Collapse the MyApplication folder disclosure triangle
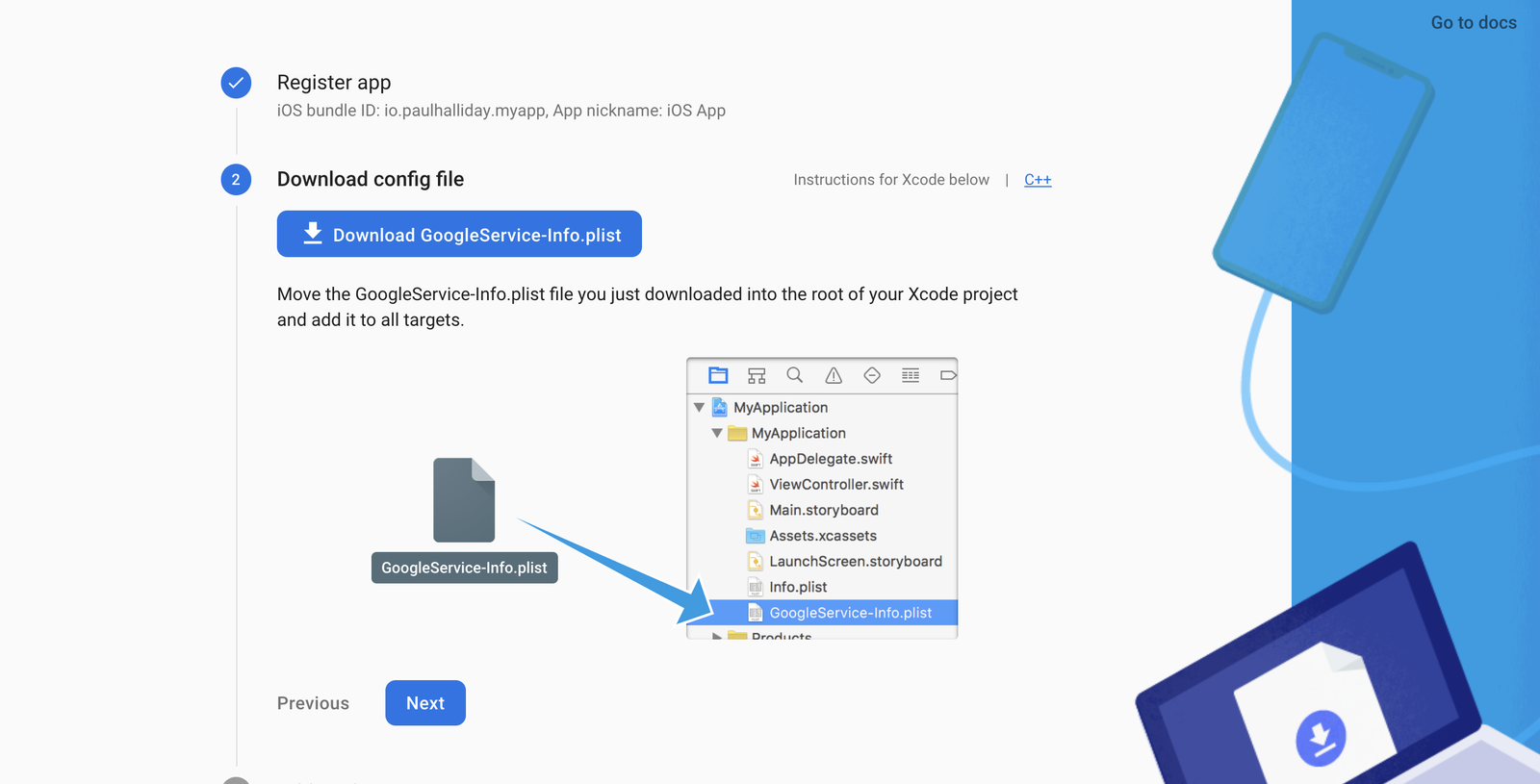Screen dimensions: 1540x784 pyautogui.click(x=717, y=434)
